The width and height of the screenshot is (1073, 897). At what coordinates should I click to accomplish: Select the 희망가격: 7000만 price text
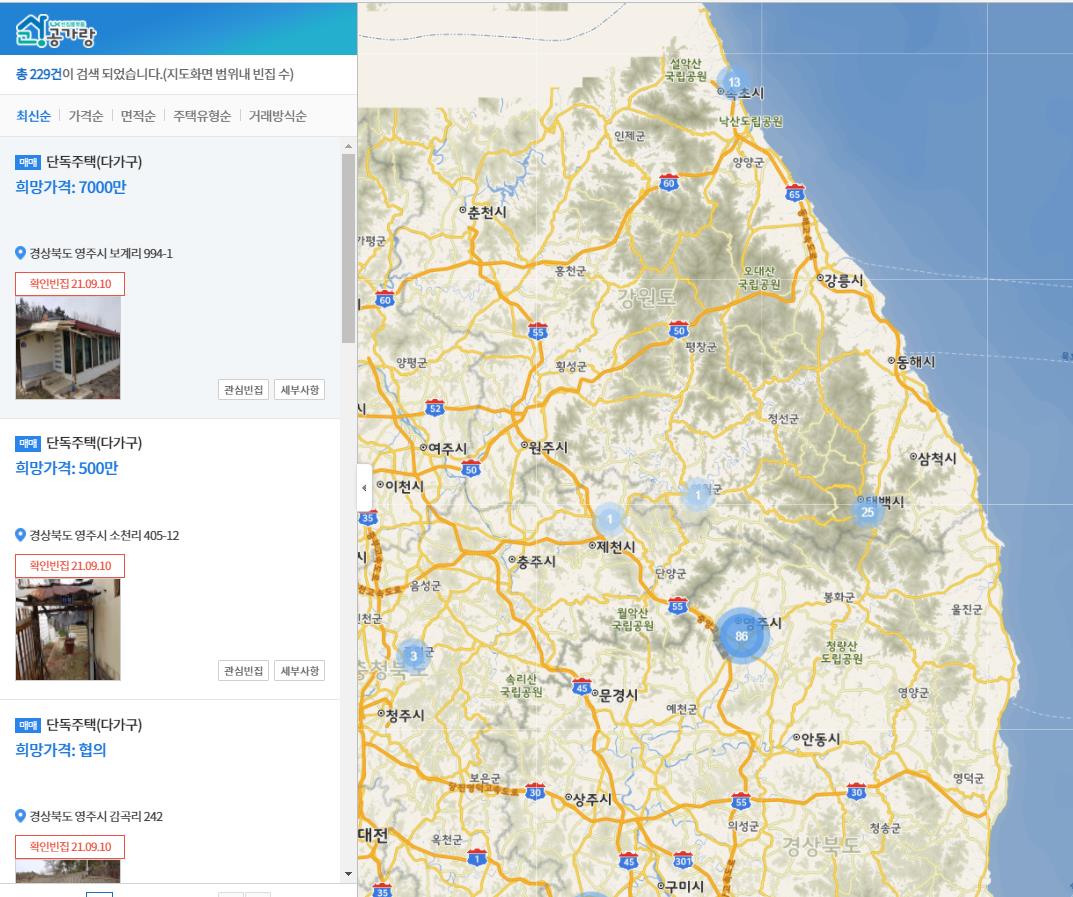click(70, 187)
